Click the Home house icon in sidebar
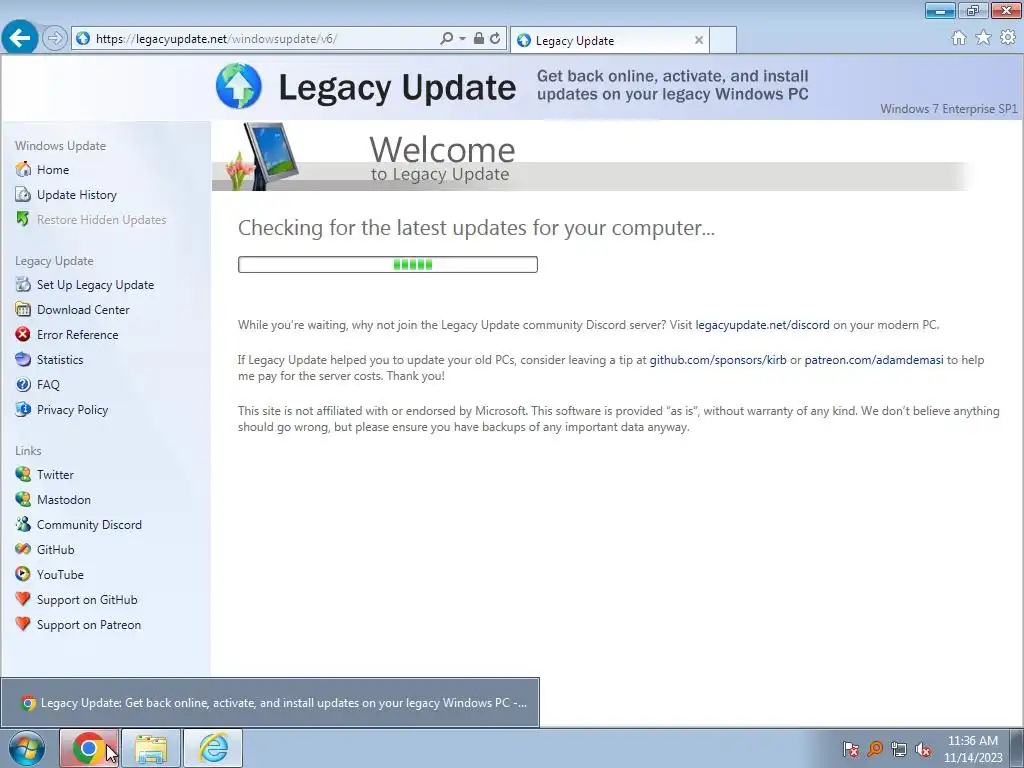 pyautogui.click(x=23, y=169)
